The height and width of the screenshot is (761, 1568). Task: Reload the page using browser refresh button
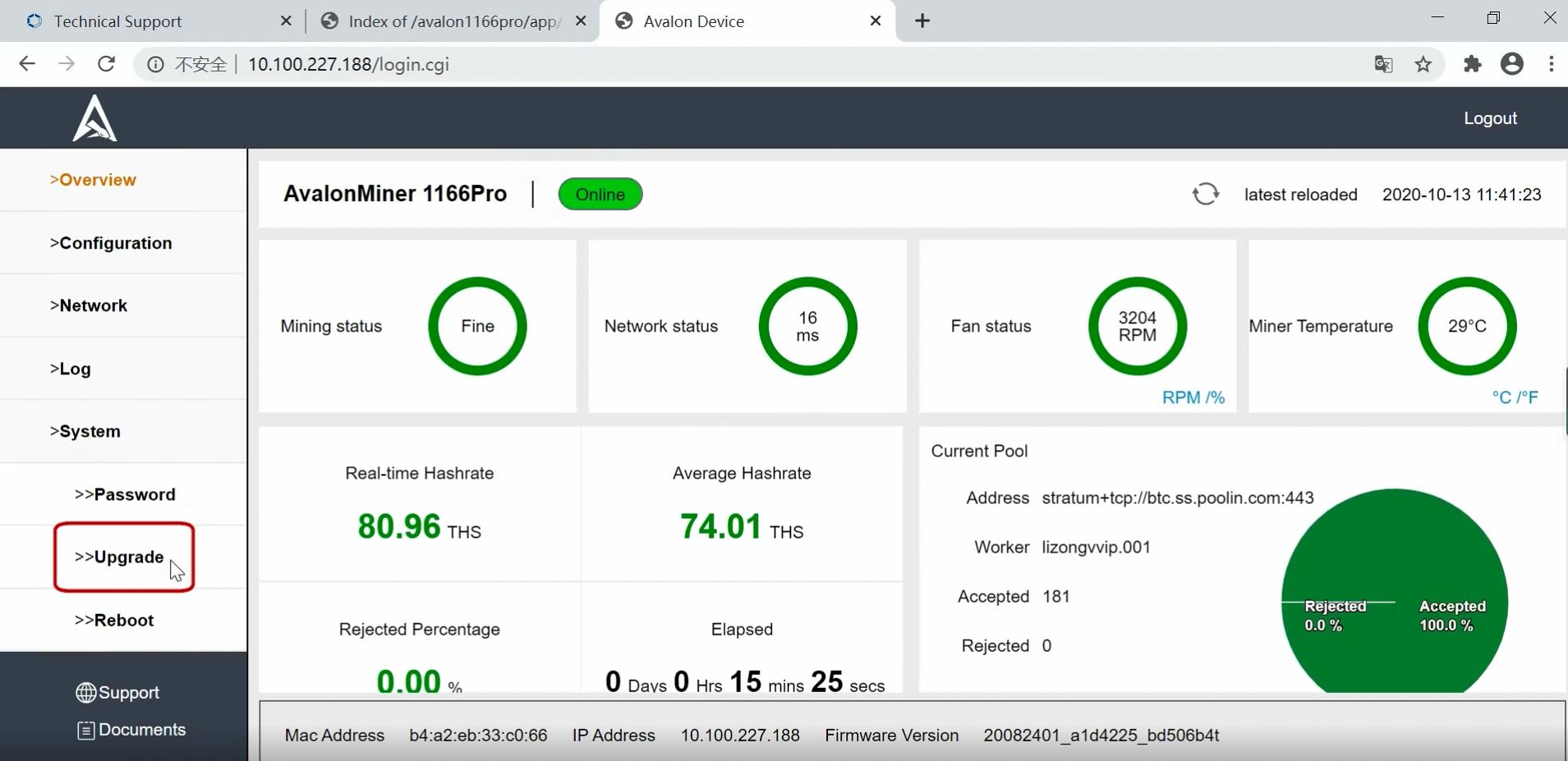pos(106,64)
